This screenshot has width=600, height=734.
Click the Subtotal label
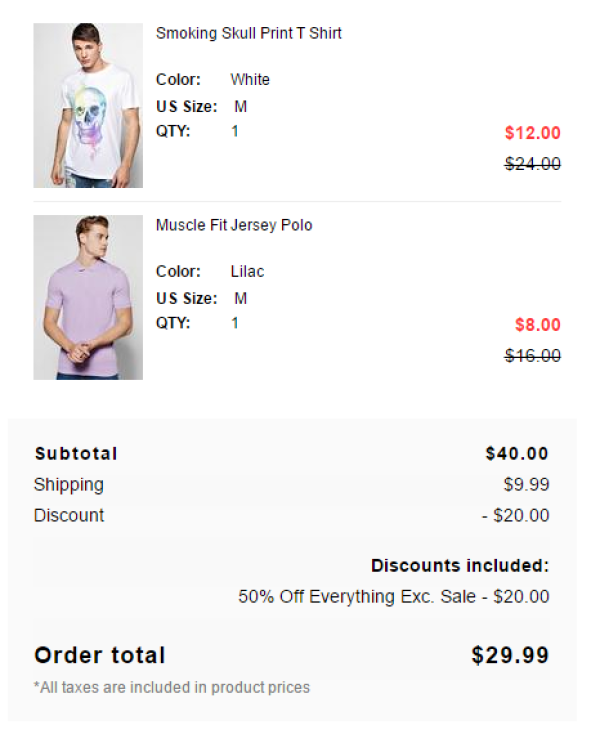(76, 454)
